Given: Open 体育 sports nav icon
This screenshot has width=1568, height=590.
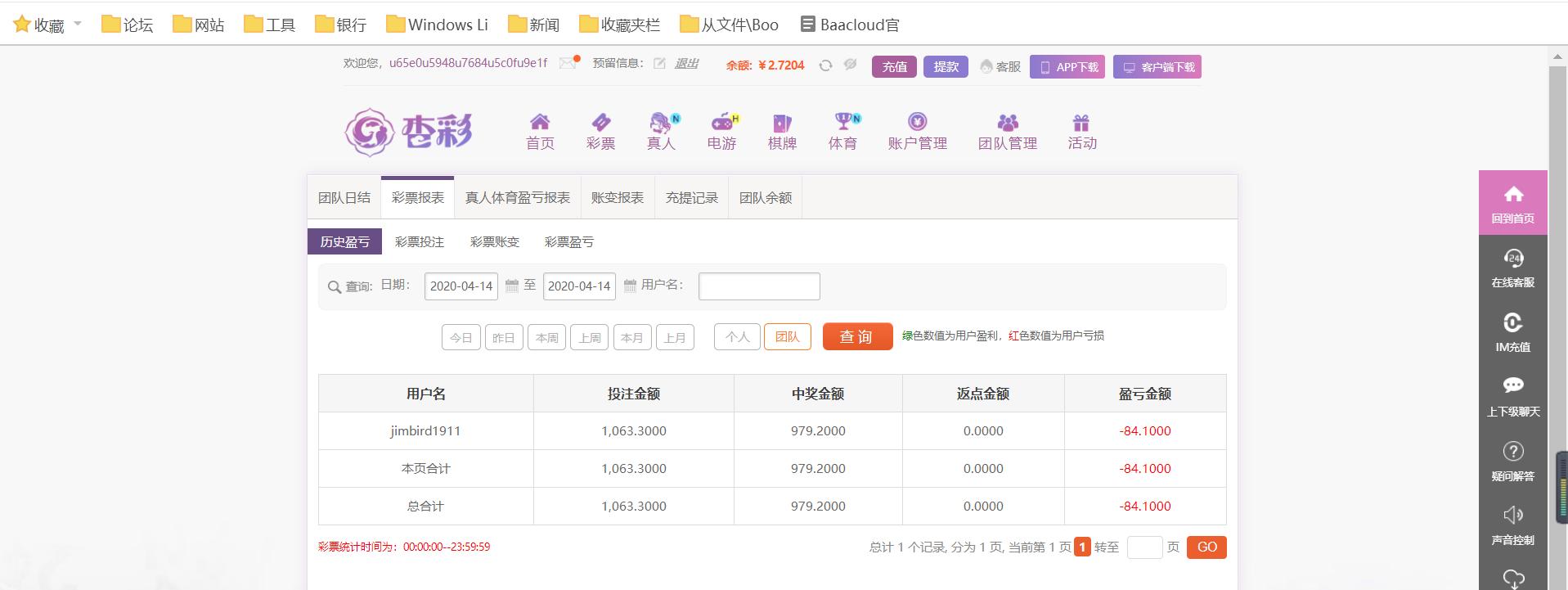Looking at the screenshot, I should click(x=842, y=132).
